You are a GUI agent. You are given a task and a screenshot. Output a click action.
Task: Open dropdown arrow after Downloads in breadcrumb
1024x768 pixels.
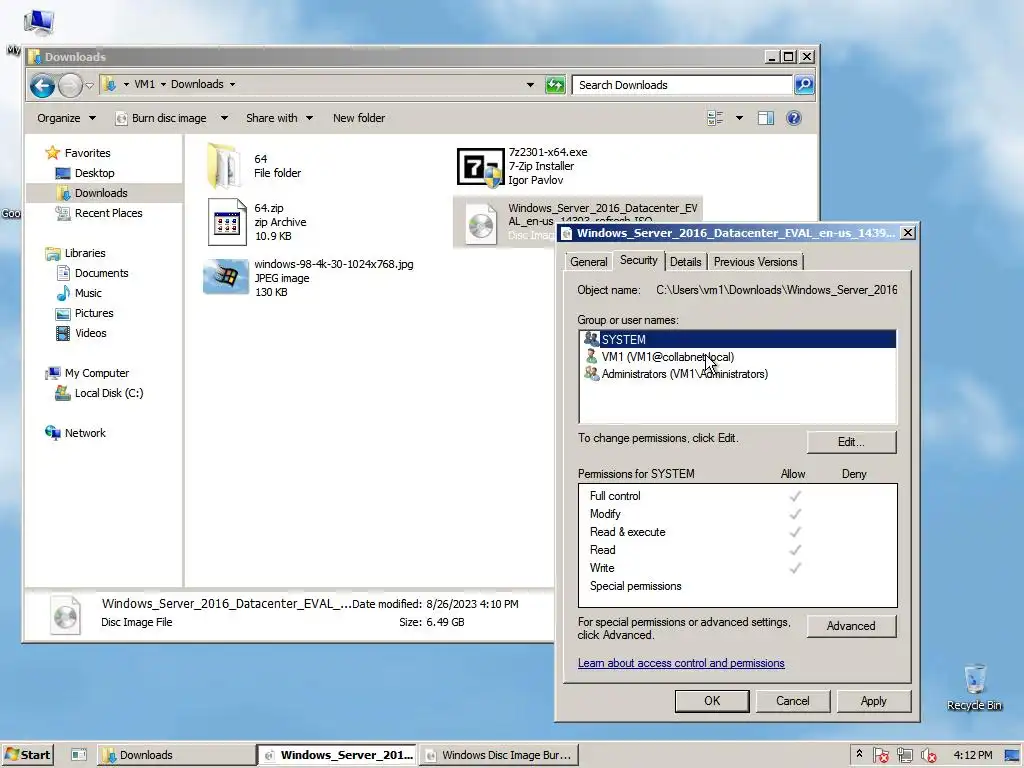pyautogui.click(x=232, y=84)
